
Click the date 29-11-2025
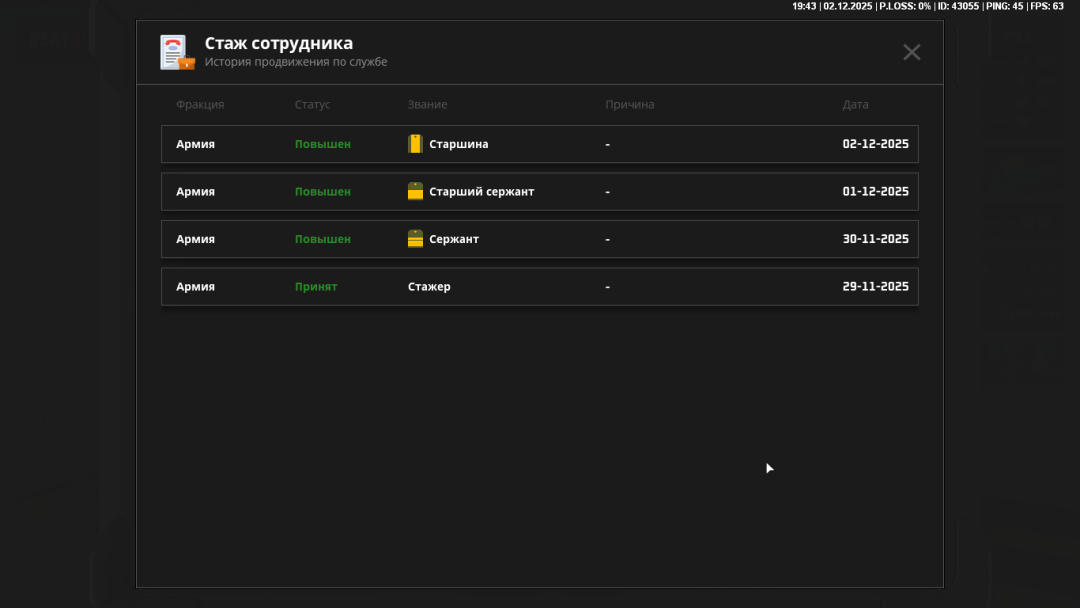click(x=875, y=287)
